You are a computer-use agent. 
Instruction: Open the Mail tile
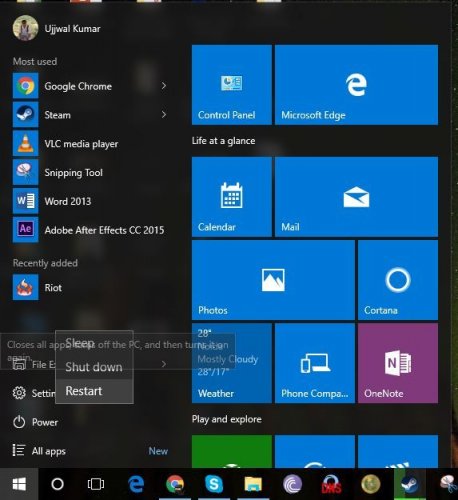coord(356,197)
